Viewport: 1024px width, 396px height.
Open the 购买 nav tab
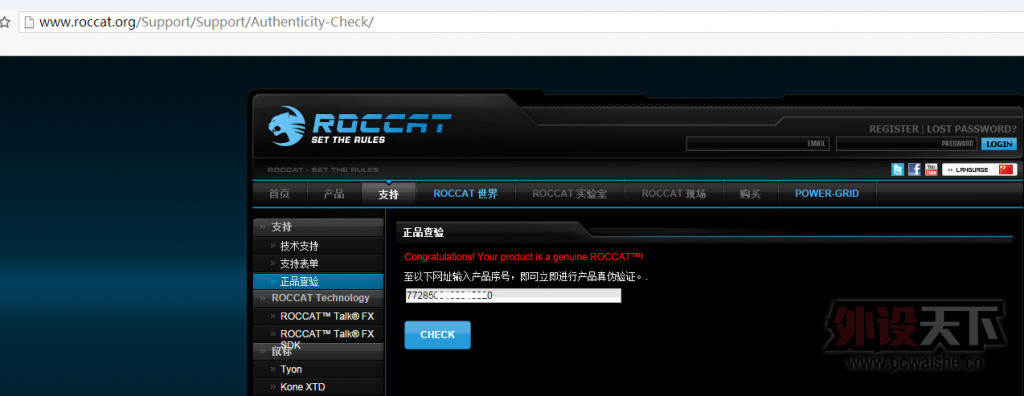click(750, 194)
